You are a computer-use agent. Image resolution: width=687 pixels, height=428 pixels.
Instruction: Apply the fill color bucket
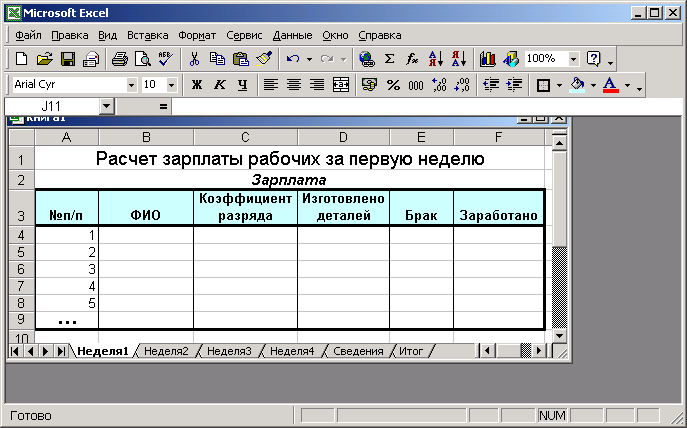577,85
